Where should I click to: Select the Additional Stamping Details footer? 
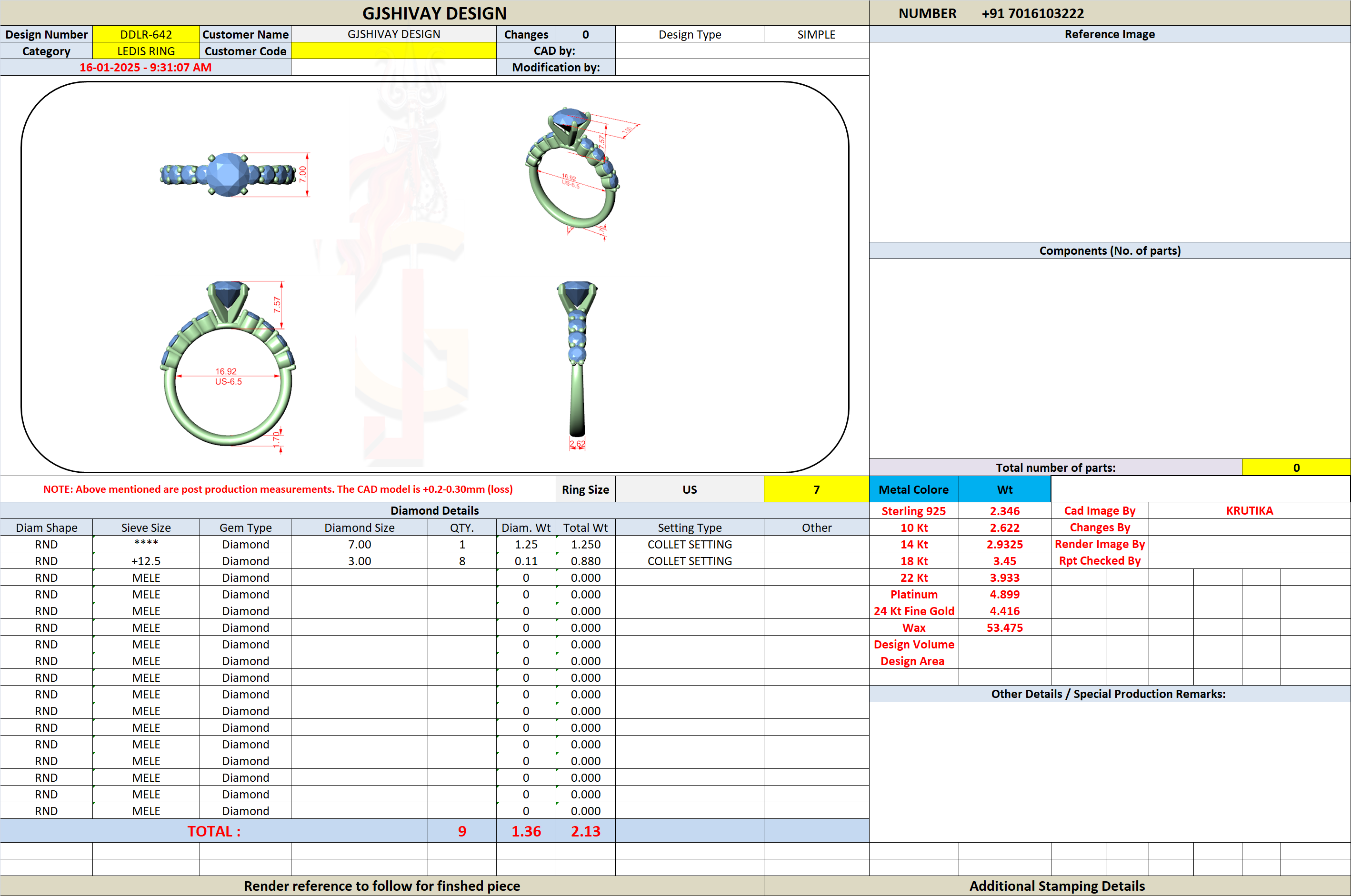(x=1057, y=886)
